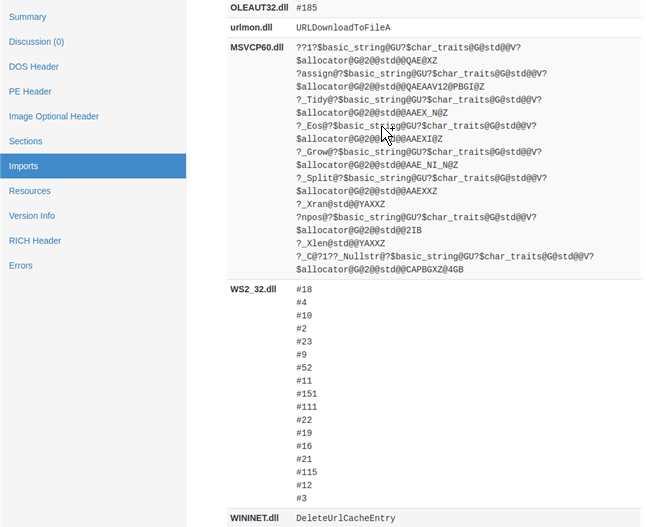The height and width of the screenshot is (527, 646).
Task: Click WS2_32 ordinal #9
Action: [301, 355]
